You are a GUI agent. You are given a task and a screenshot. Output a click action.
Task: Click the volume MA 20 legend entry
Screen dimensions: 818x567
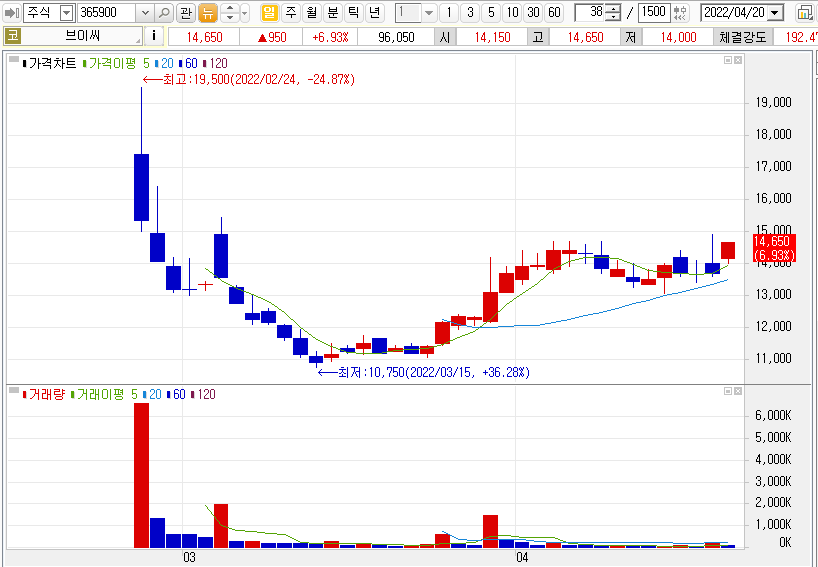coord(153,394)
